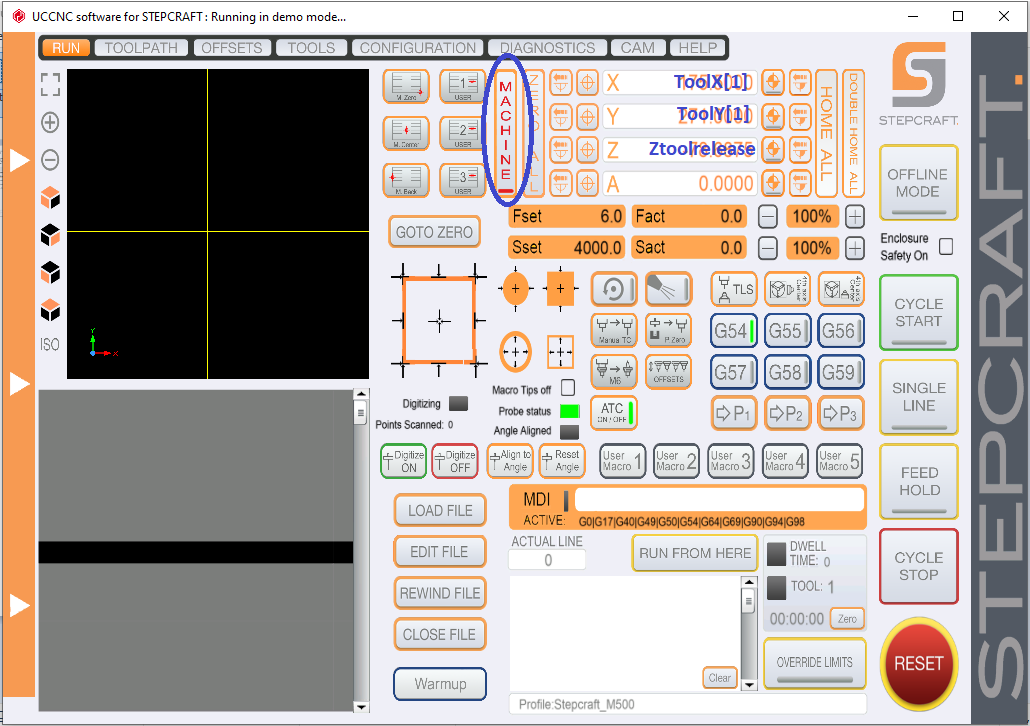Image resolution: width=1030 pixels, height=726 pixels.
Task: Activate the G54 work offset
Action: tap(734, 330)
